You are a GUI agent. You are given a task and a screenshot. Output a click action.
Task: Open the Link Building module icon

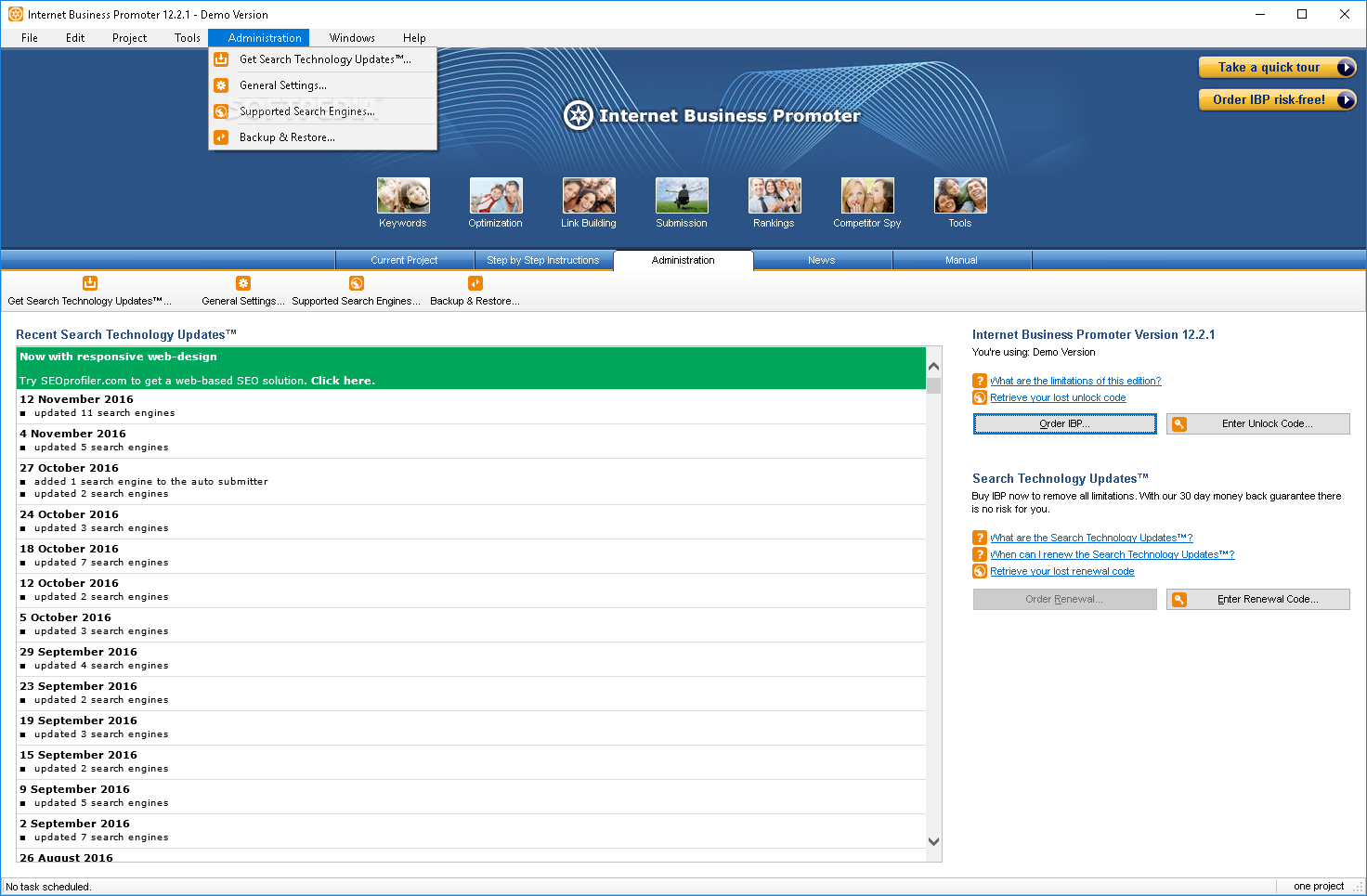click(589, 196)
